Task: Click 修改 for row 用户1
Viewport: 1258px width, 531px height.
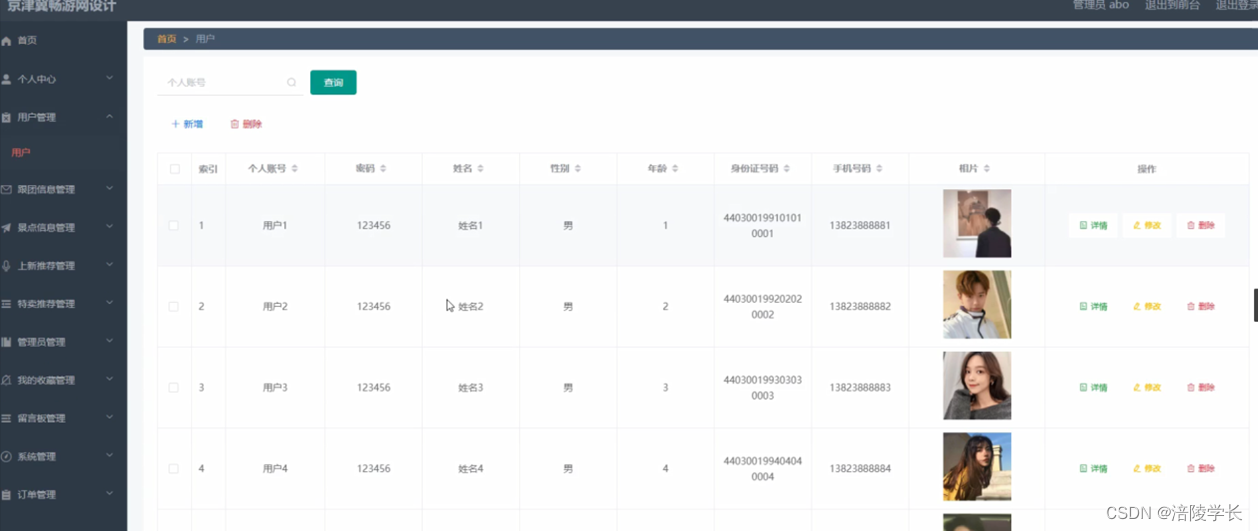Action: pos(1147,226)
